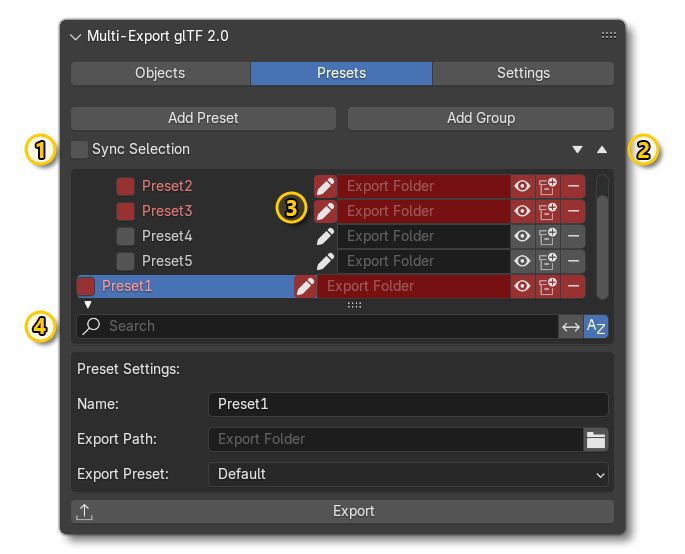685x554 pixels.
Task: Move preset down with down arrow
Action: tap(578, 149)
